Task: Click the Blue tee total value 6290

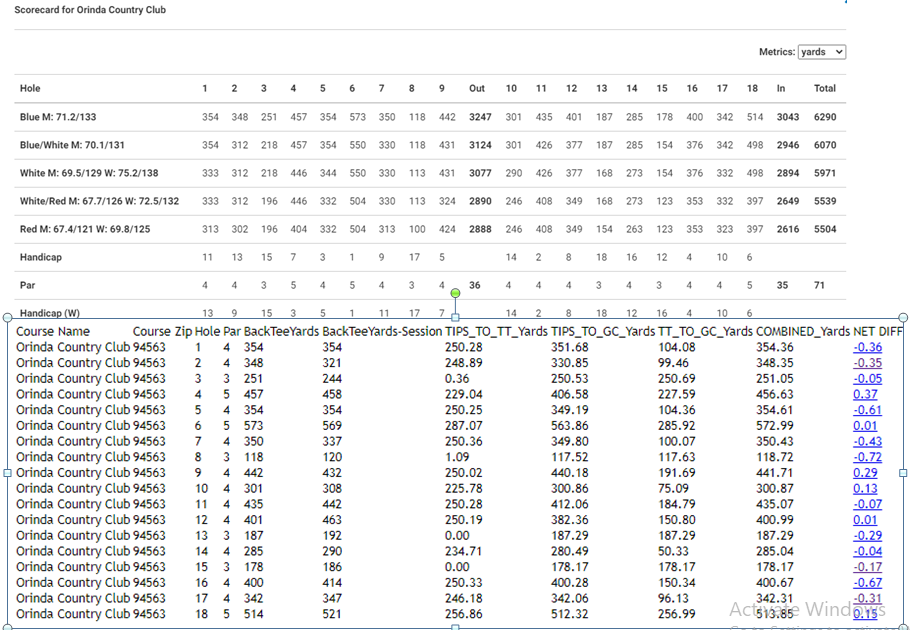Action: 825,117
